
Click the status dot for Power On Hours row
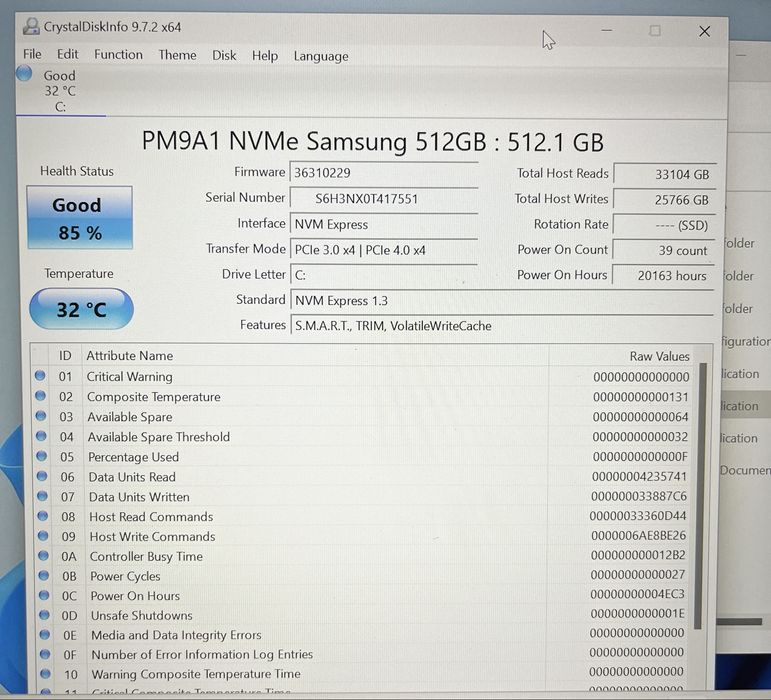[x=44, y=595]
